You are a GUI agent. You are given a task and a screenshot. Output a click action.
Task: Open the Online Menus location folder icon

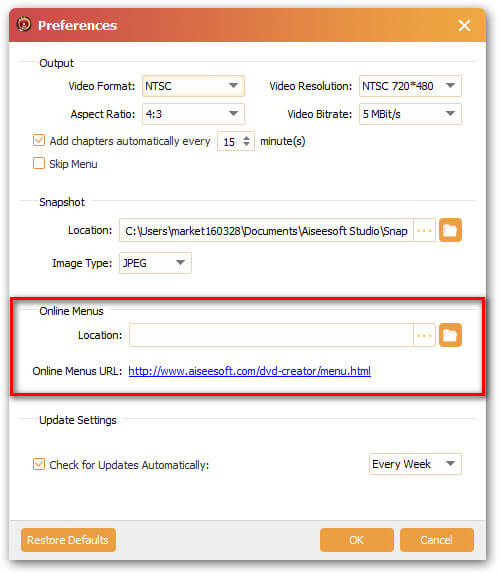[450, 335]
